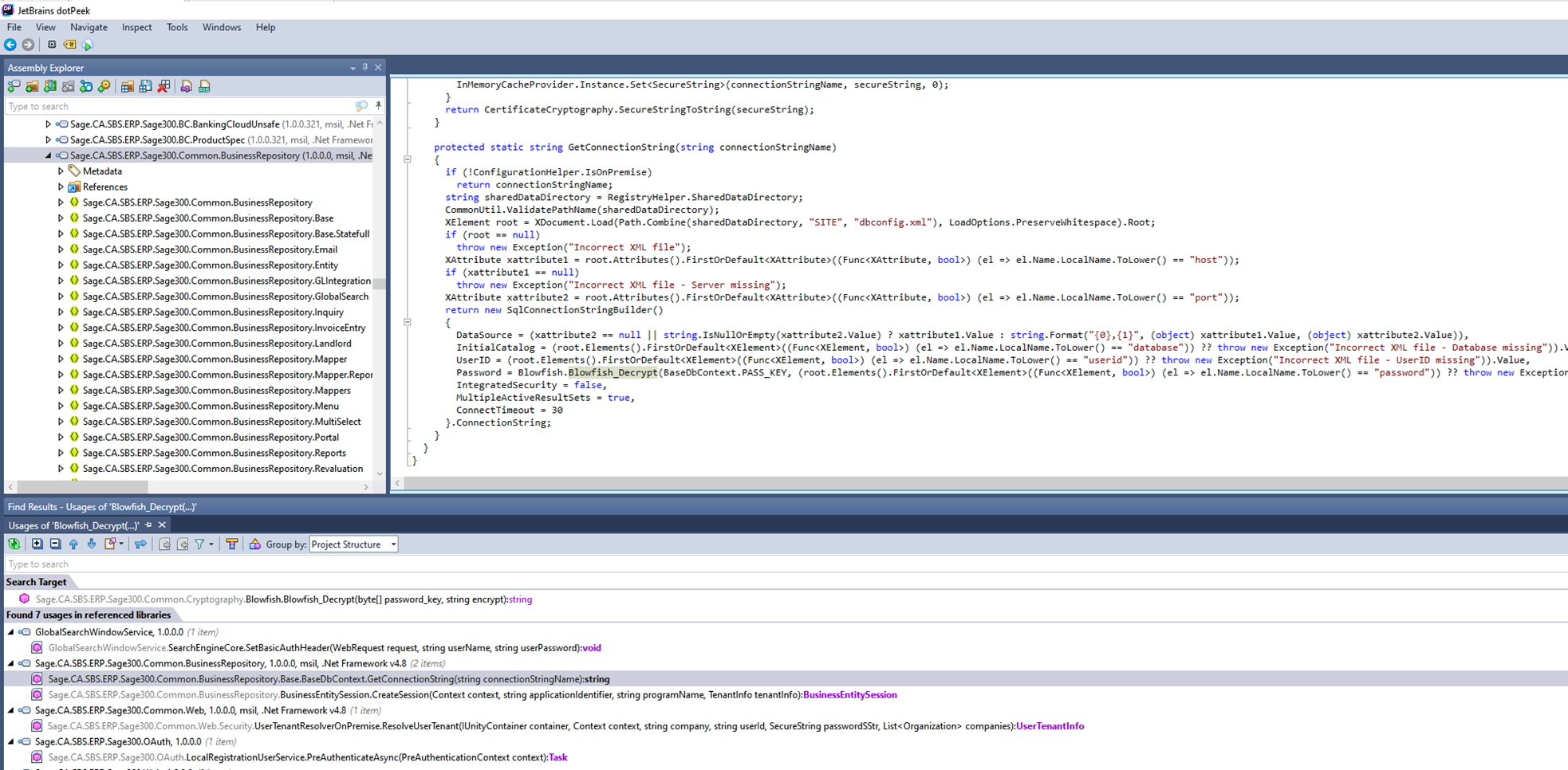Click the funnel filter usages icon
The width and height of the screenshot is (1568, 770).
(199, 544)
